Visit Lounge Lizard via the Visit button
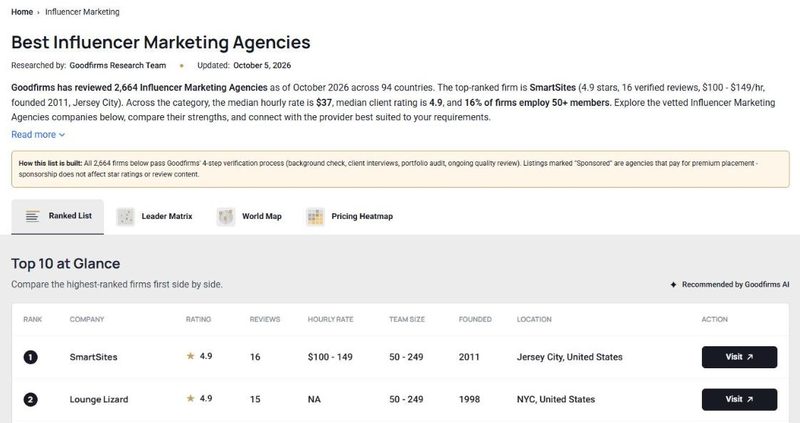This screenshot has height=423, width=800. pos(739,400)
